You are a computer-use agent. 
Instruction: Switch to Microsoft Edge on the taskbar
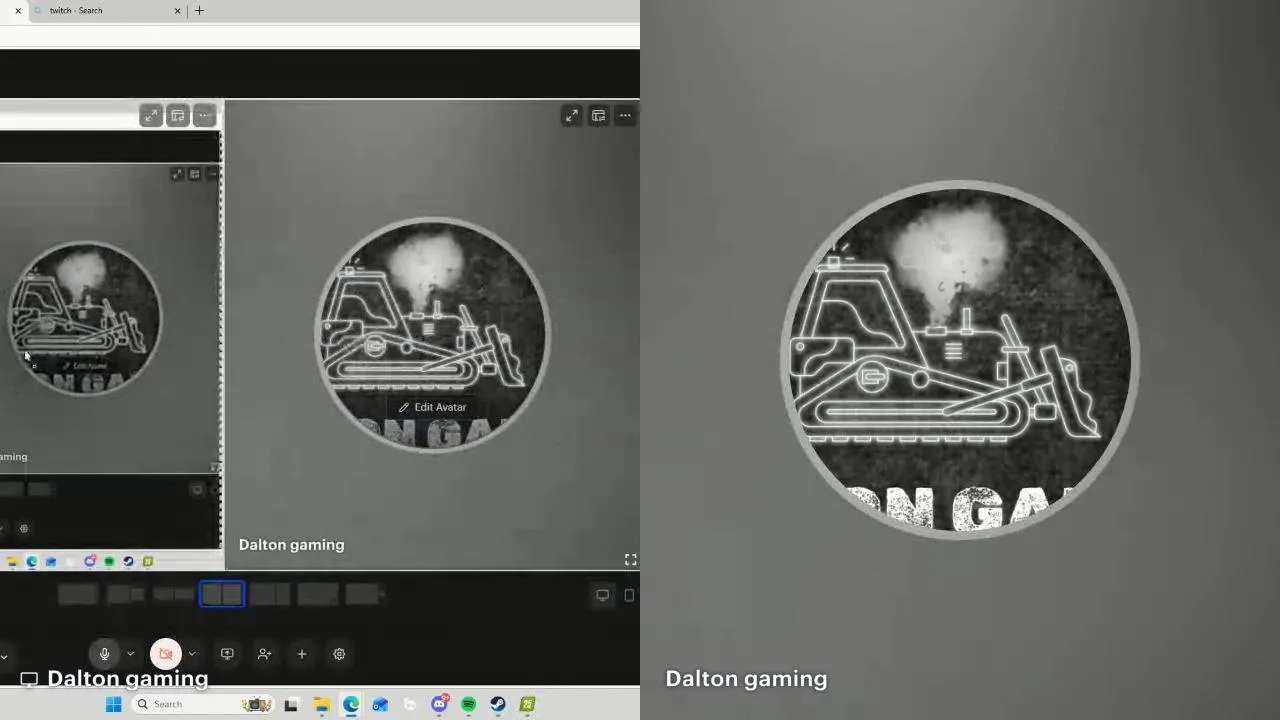click(x=351, y=704)
